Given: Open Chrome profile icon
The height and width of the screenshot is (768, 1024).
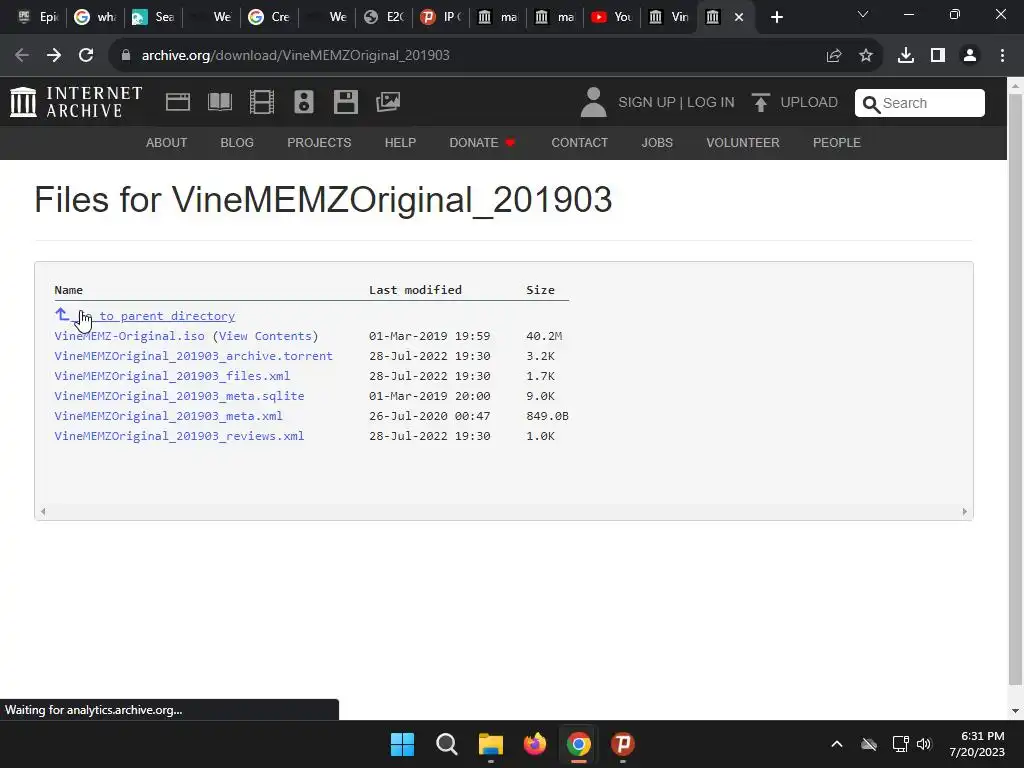Looking at the screenshot, I should pyautogui.click(x=970, y=56).
